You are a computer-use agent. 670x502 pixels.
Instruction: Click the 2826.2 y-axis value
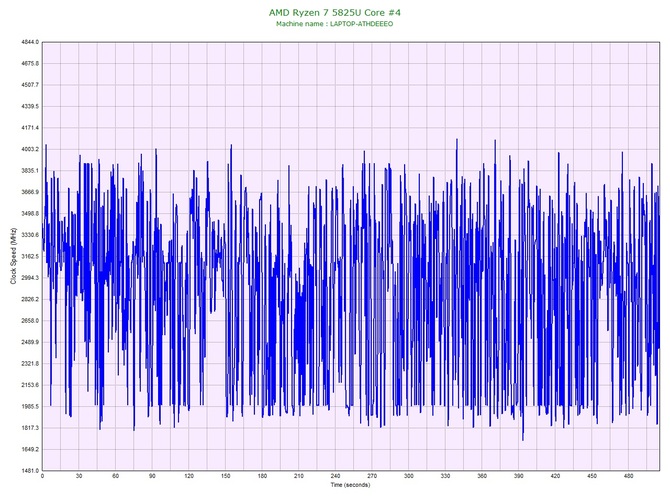(x=30, y=299)
